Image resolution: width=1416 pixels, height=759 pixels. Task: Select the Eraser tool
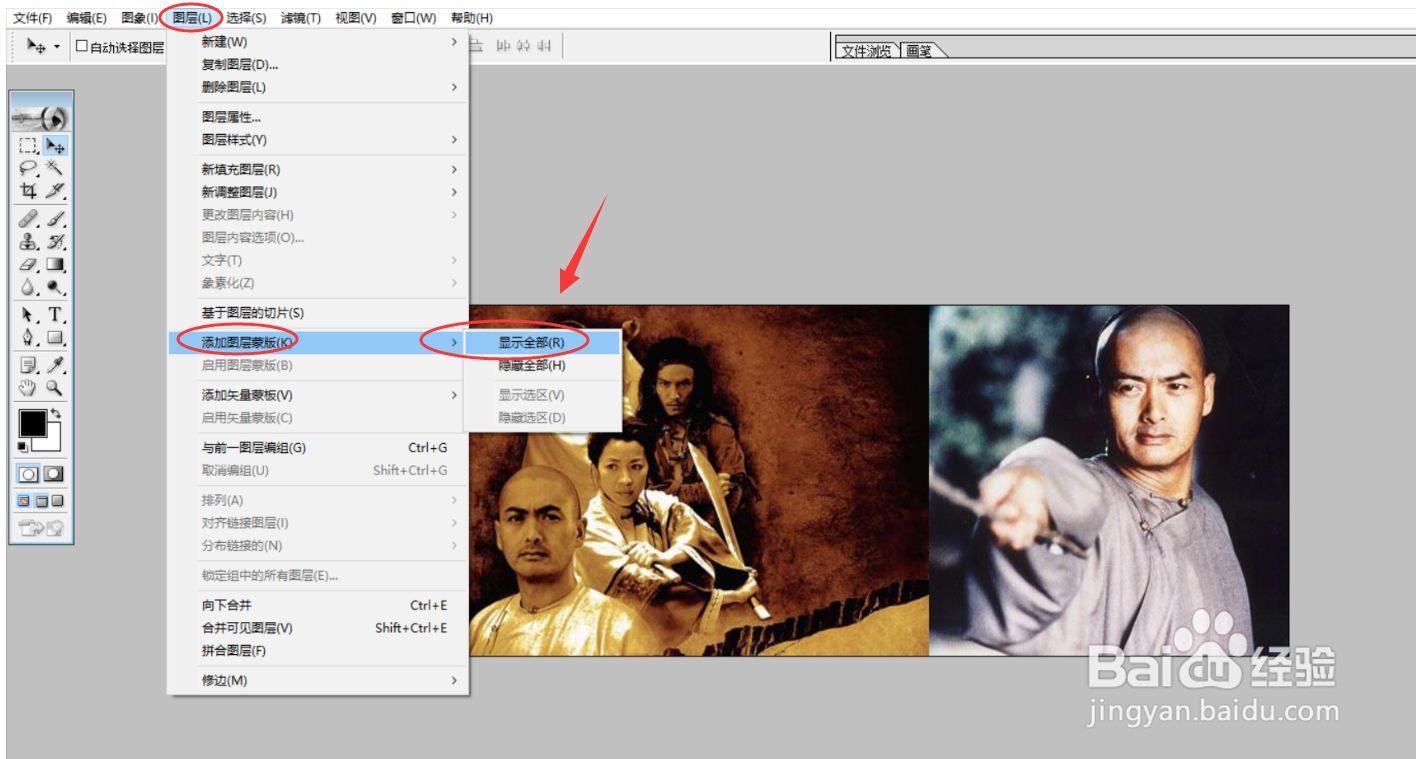[x=28, y=264]
